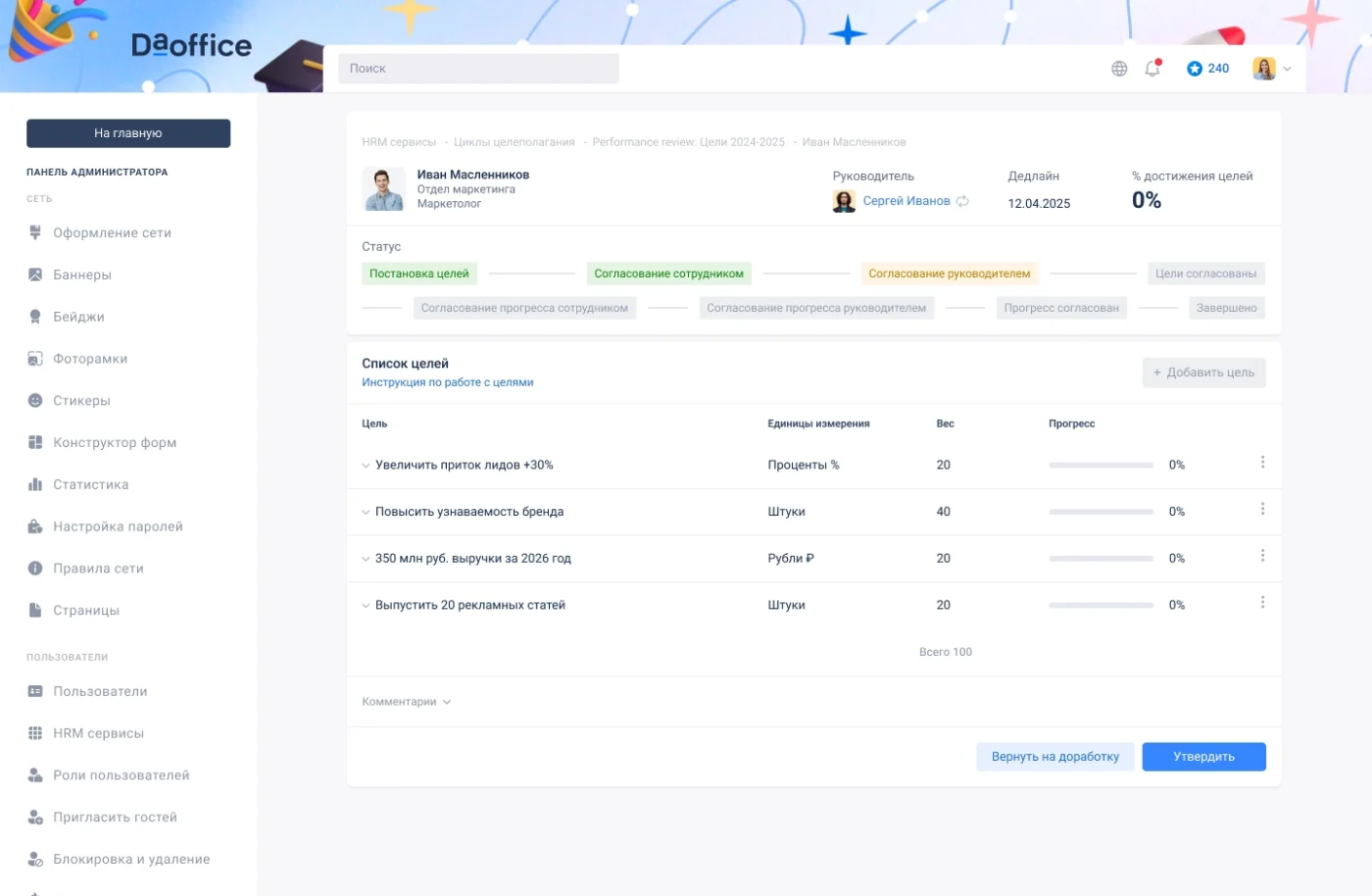The image size is (1372, 896).
Task: Open notifications bell icon
Action: 1152,68
